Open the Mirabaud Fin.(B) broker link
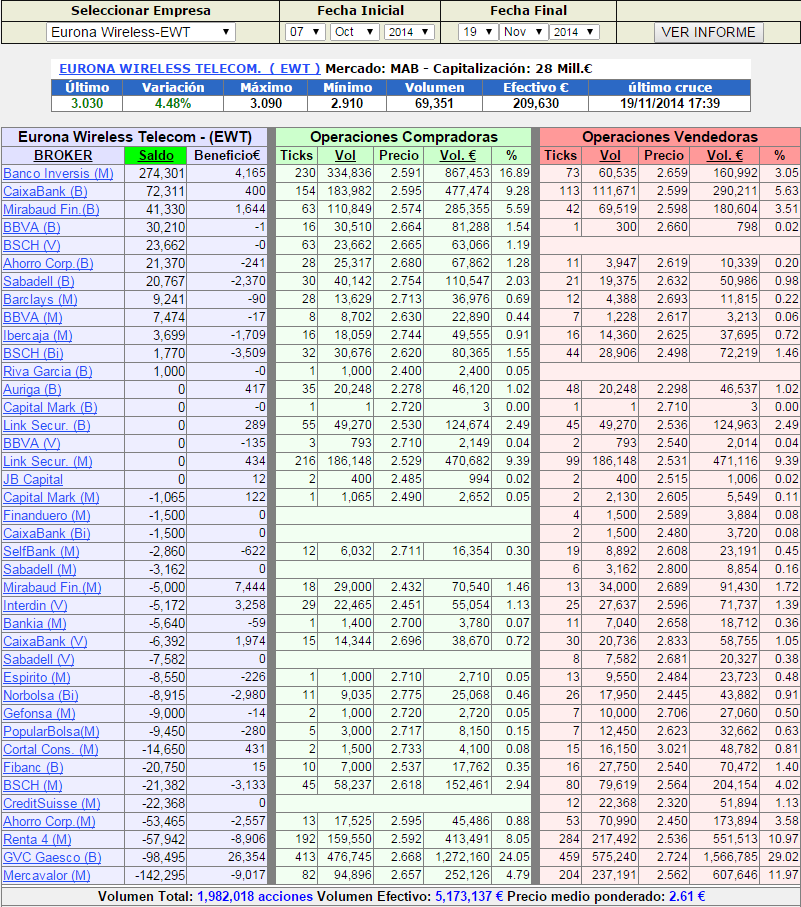Viewport: 801px width, 907px height. [x=51, y=209]
